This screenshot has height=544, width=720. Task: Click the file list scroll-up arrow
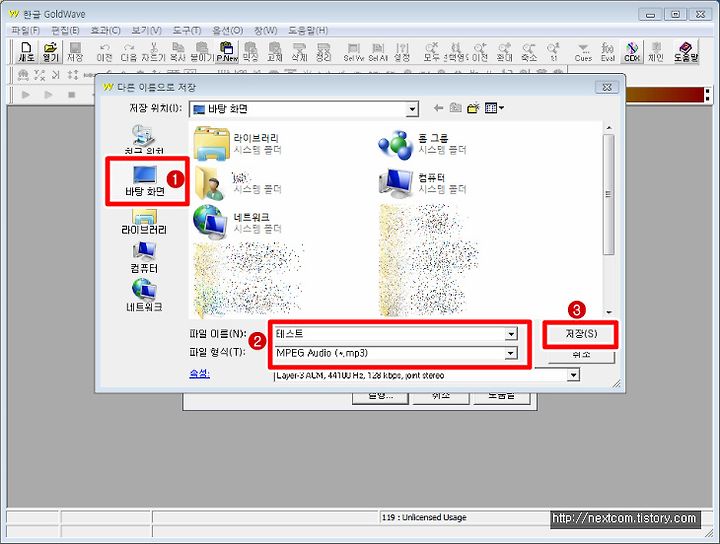[x=609, y=127]
